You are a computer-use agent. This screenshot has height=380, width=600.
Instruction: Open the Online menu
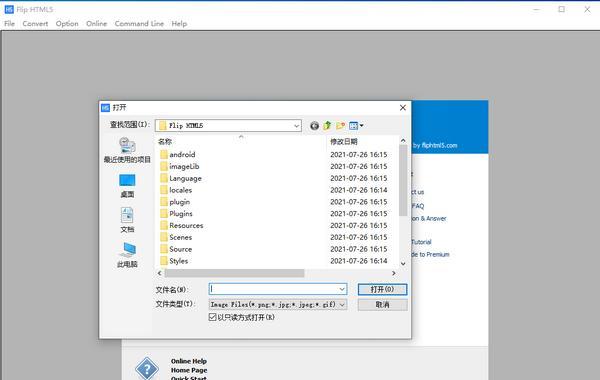(x=96, y=24)
